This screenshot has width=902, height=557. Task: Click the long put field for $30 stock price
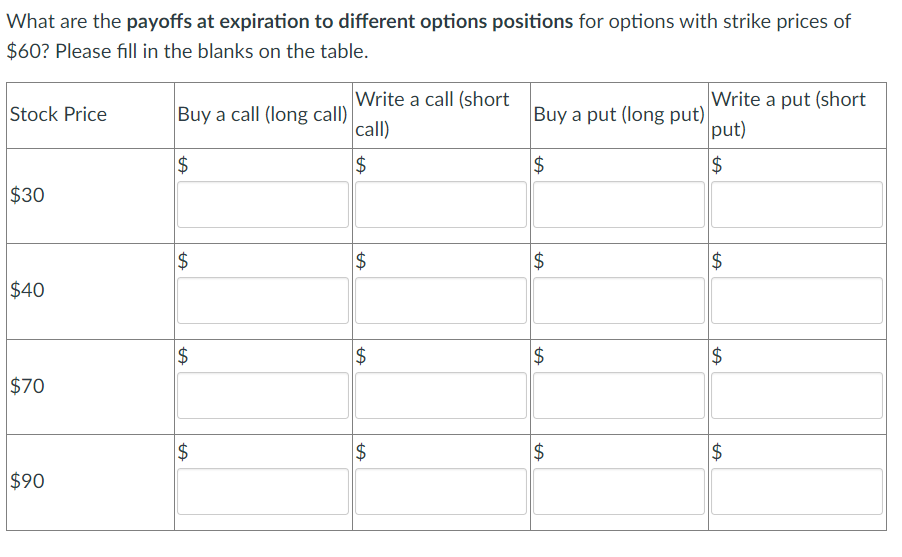point(619,204)
